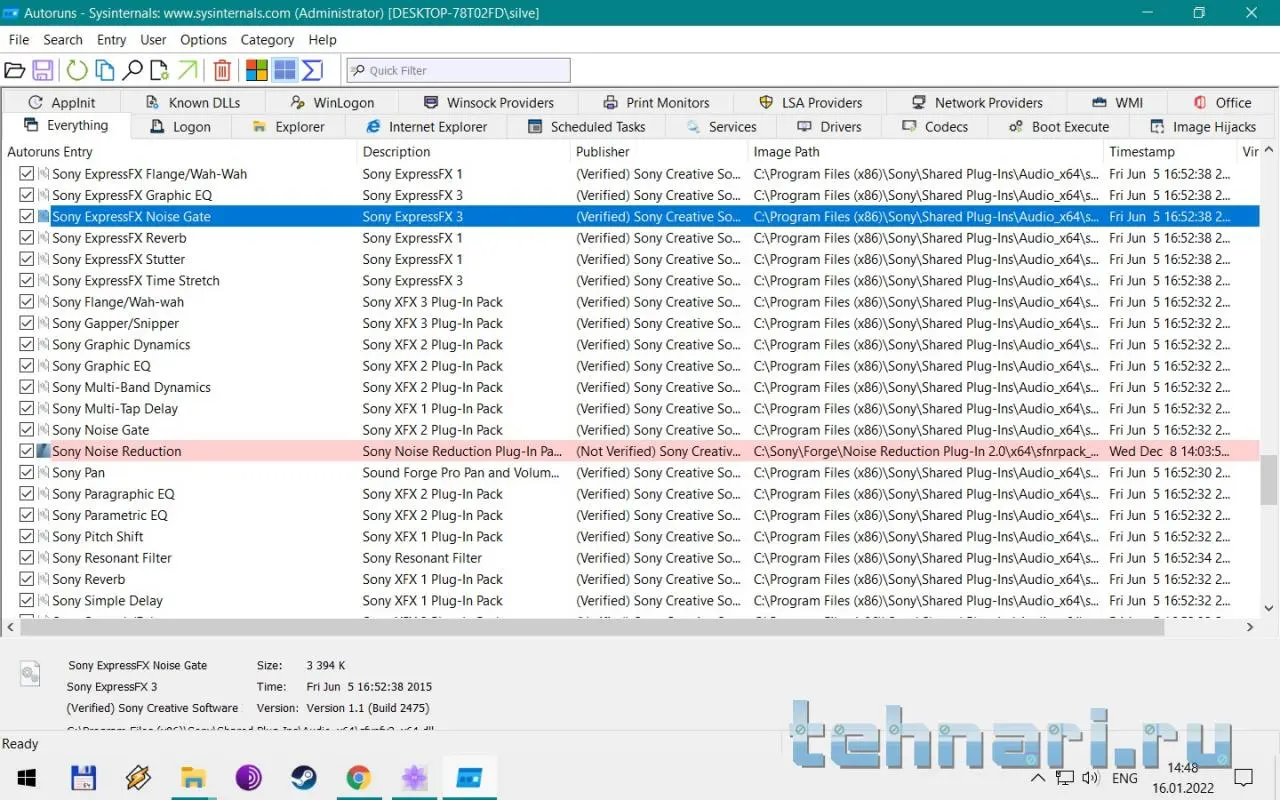This screenshot has height=800, width=1280.
Task: Click the colored Windows logo toolbar icon
Action: [257, 70]
